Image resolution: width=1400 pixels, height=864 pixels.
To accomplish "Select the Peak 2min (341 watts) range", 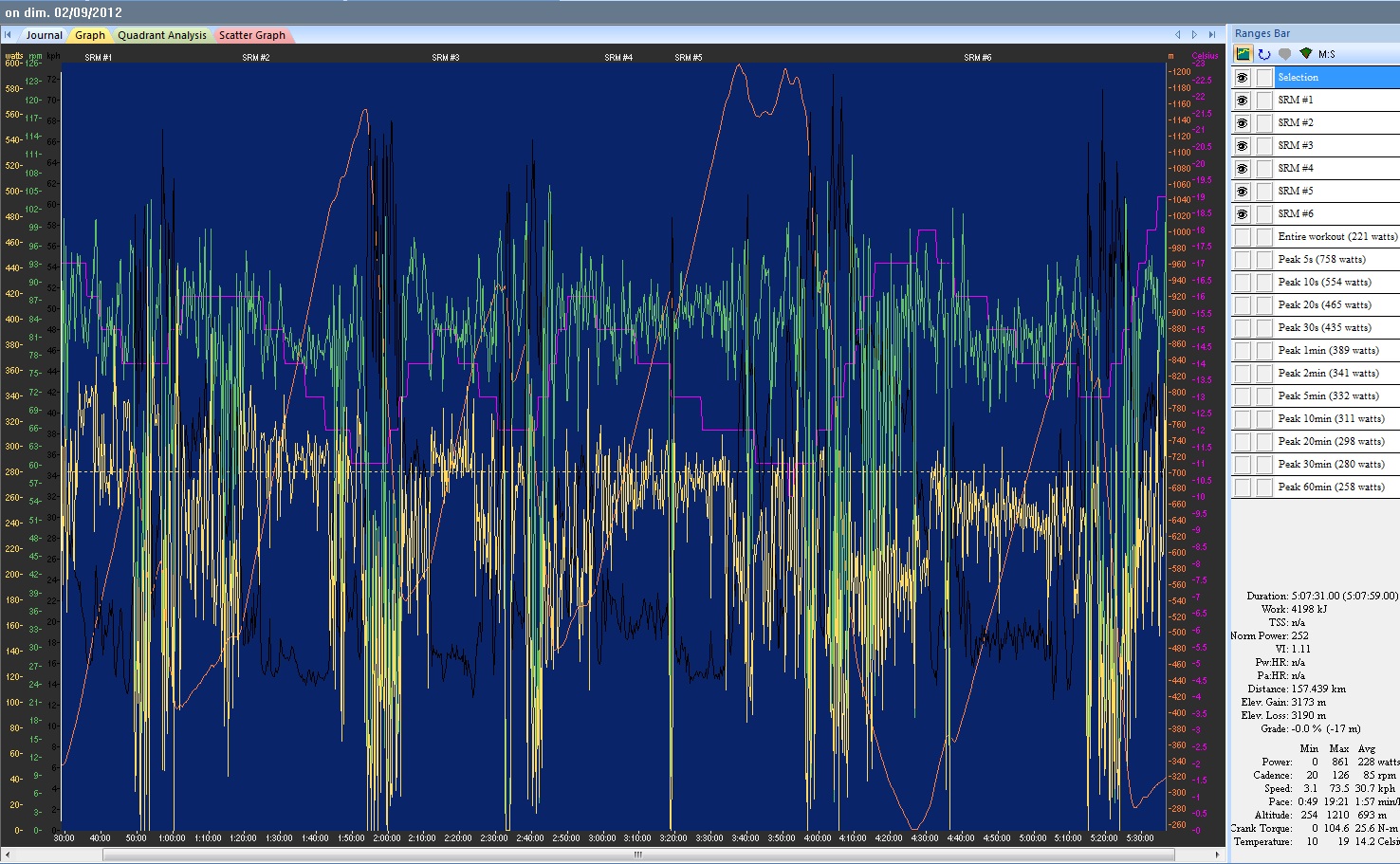I will tap(1328, 374).
